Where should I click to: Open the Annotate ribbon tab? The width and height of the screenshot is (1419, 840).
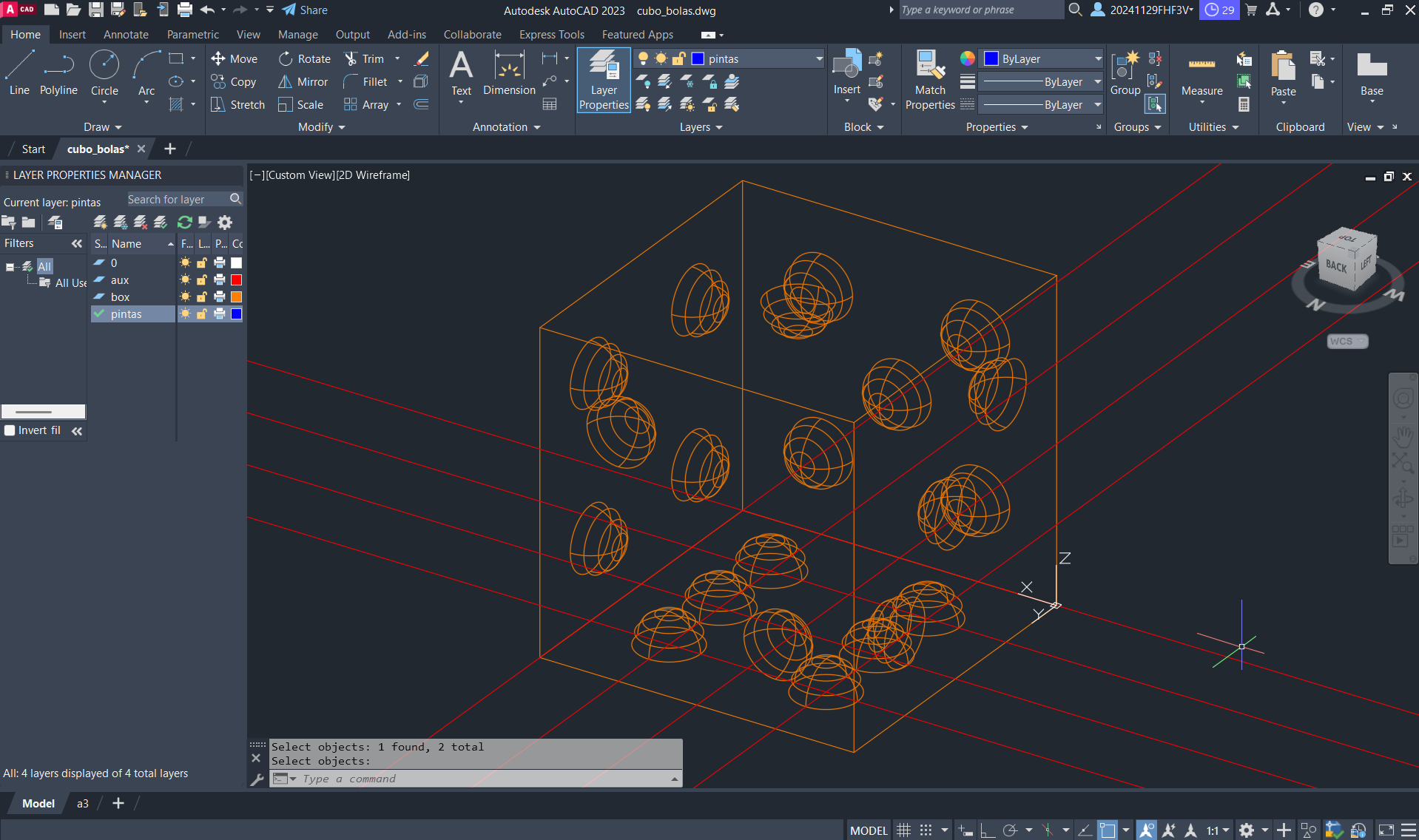[x=126, y=35]
